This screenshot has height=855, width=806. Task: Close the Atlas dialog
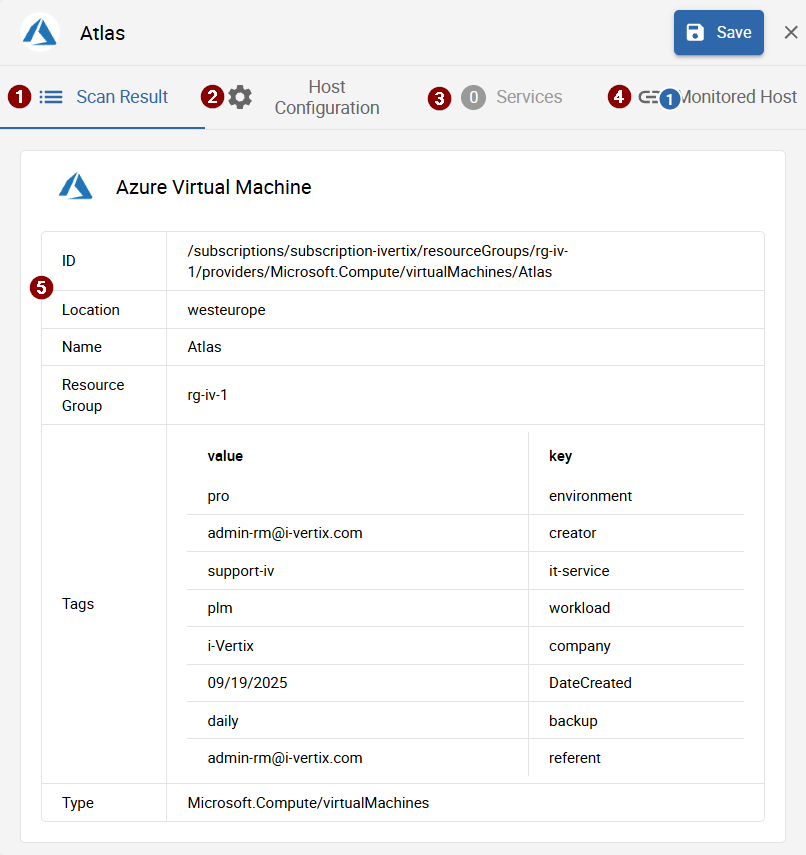point(791,33)
